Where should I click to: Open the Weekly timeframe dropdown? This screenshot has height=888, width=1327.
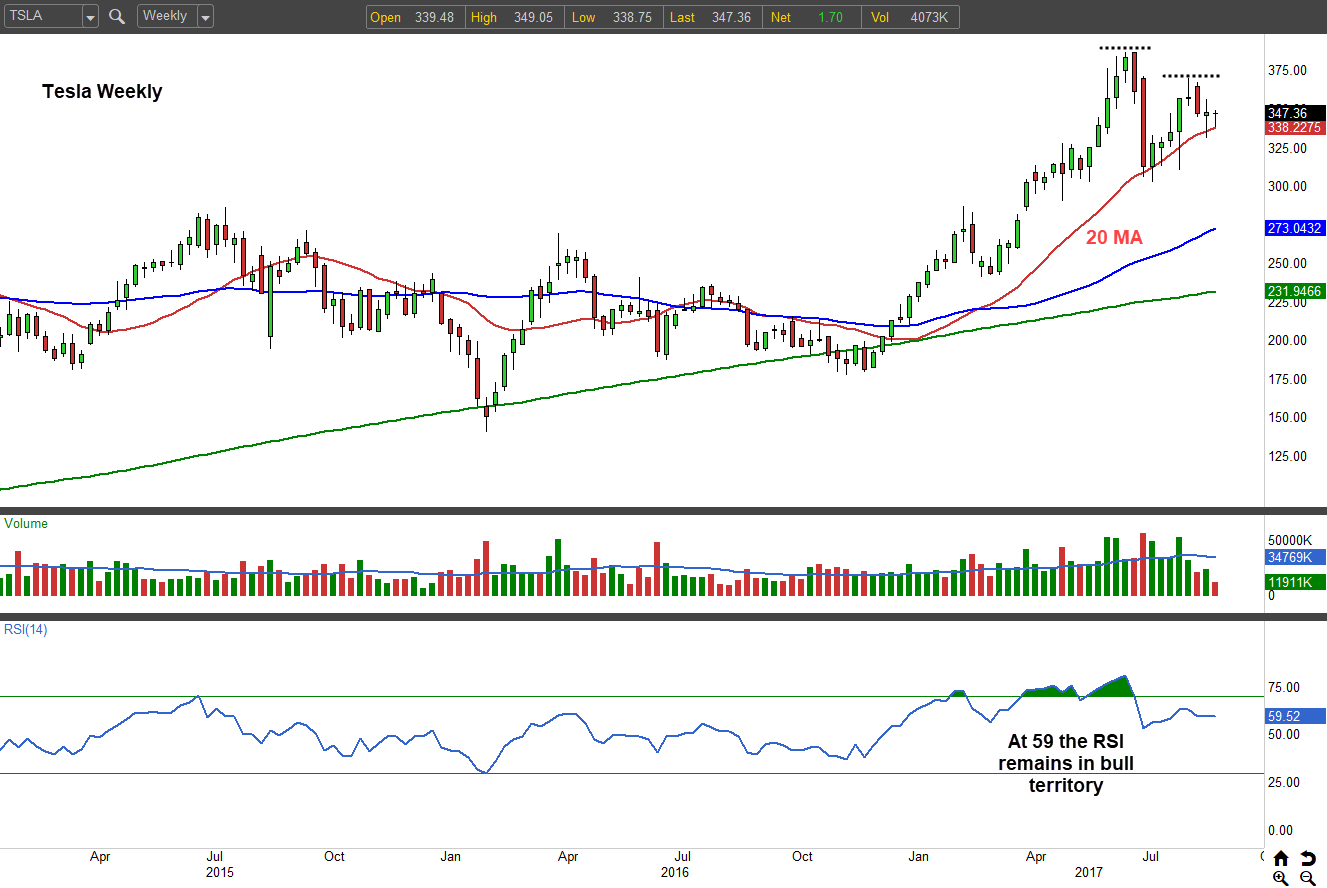205,17
